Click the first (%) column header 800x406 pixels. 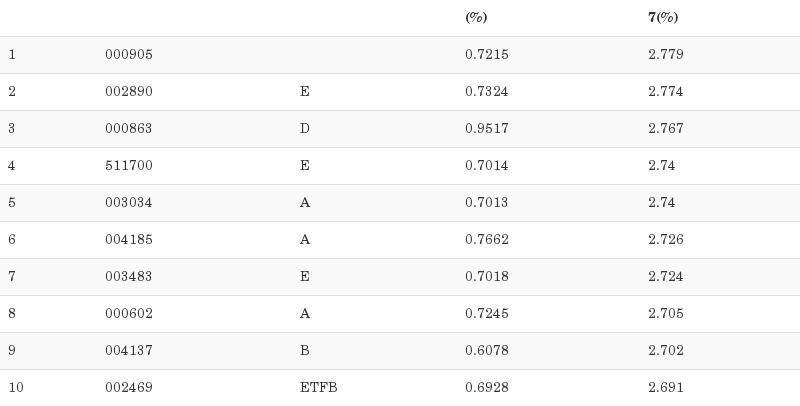coord(476,18)
